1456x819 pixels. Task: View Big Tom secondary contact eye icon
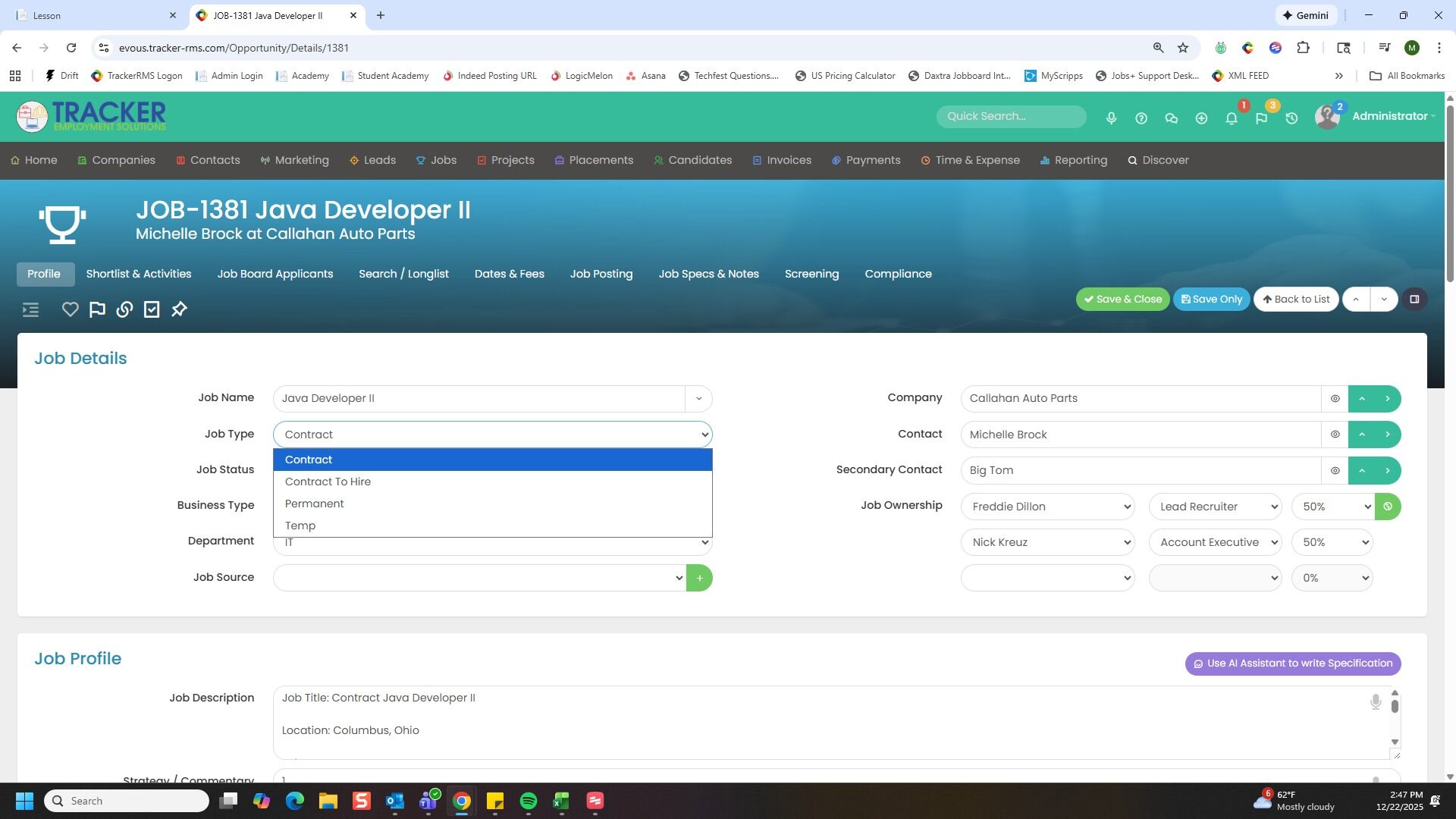(1335, 471)
